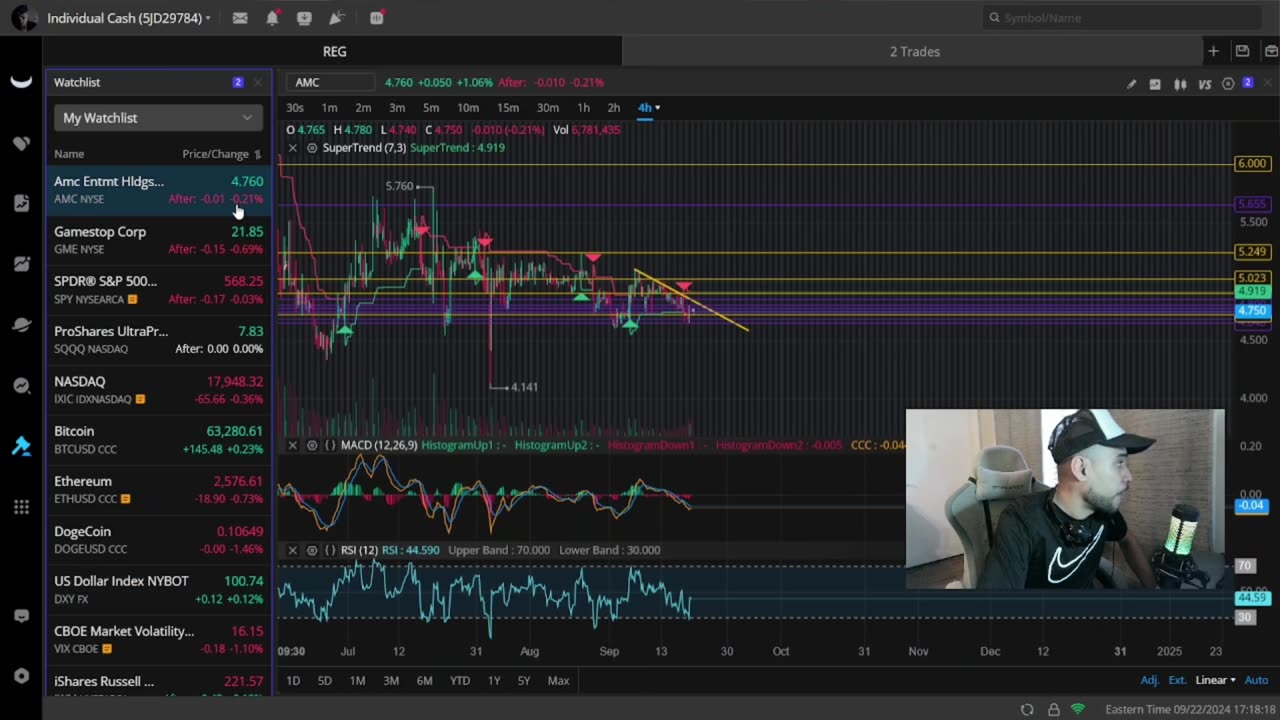Screen dimensions: 1280x720
Task: Click the lock icon in status bar
Action: click(1053, 709)
